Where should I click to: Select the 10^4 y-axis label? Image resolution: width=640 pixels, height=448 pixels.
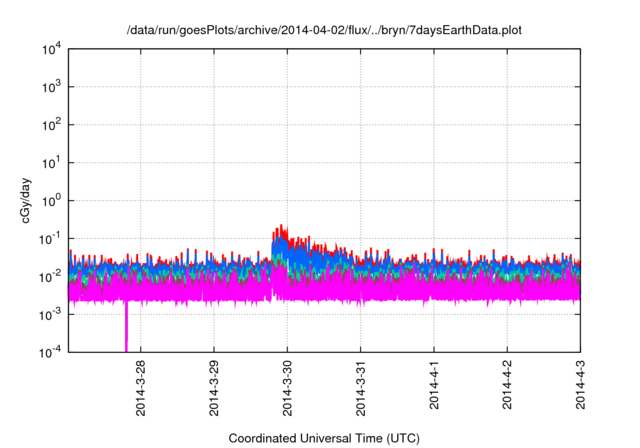(x=52, y=50)
